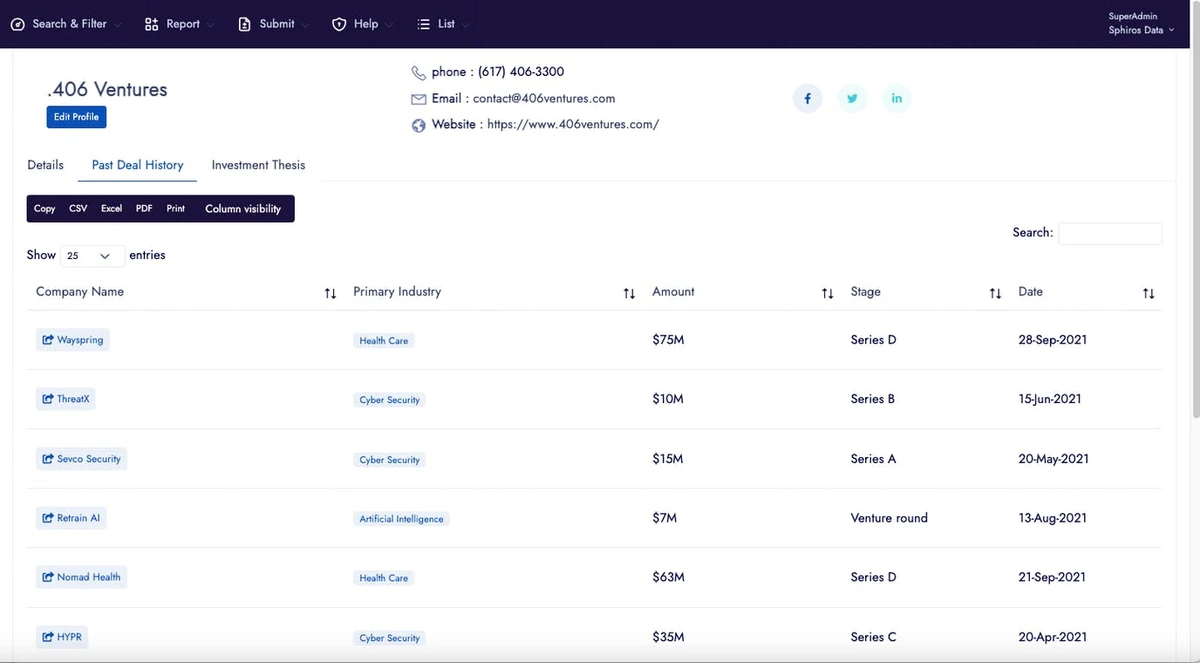Click the 28-Sep-2021 date cell
This screenshot has width=1200, height=663.
pos(1052,340)
